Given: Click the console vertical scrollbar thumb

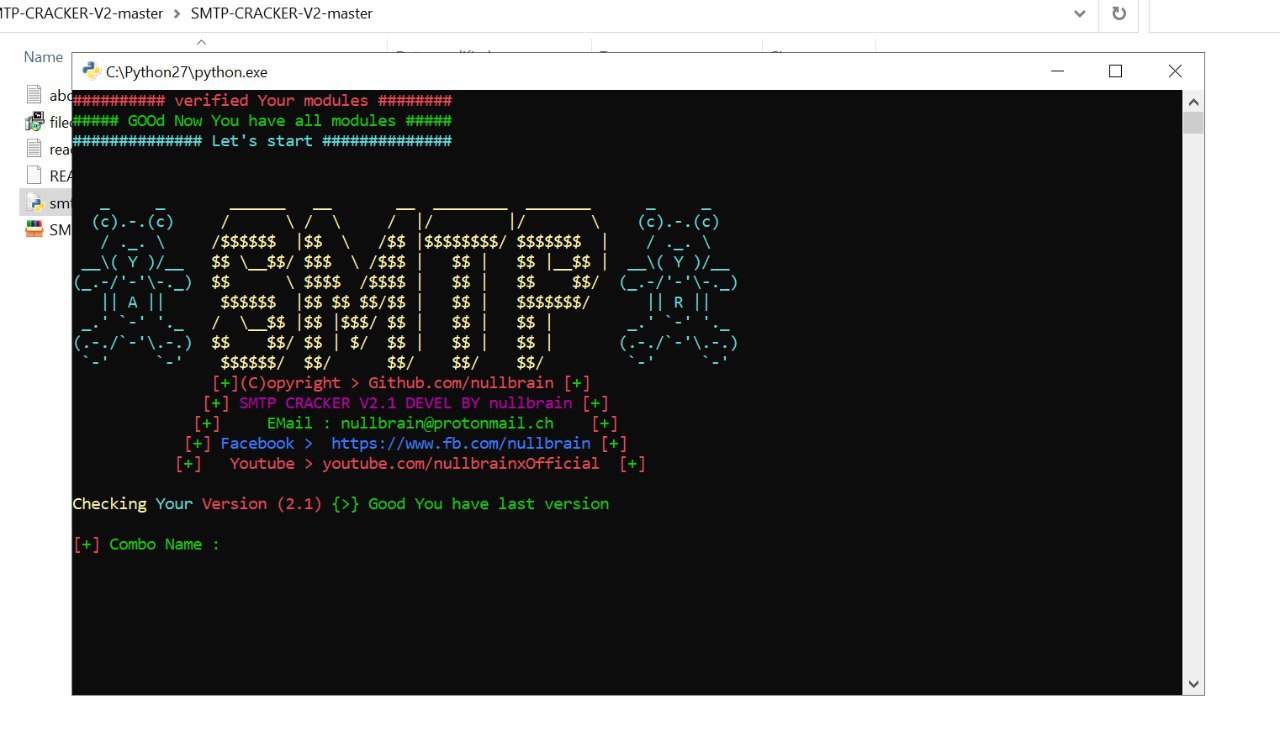Looking at the screenshot, I should [x=1193, y=123].
